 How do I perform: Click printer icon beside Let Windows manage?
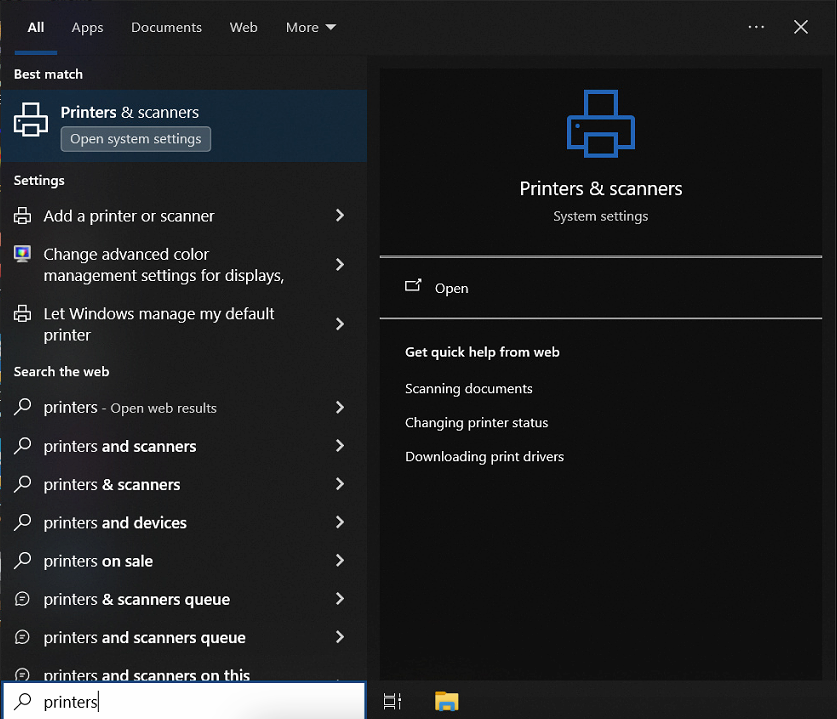(x=22, y=313)
